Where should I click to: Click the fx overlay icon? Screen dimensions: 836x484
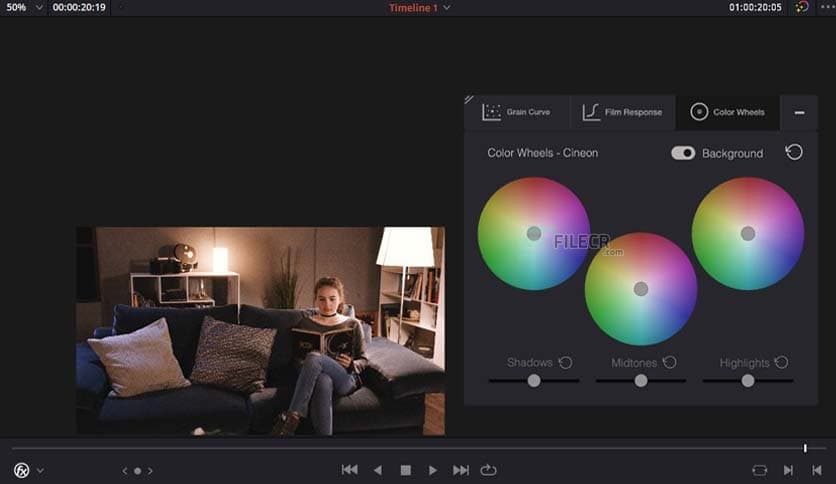21,470
